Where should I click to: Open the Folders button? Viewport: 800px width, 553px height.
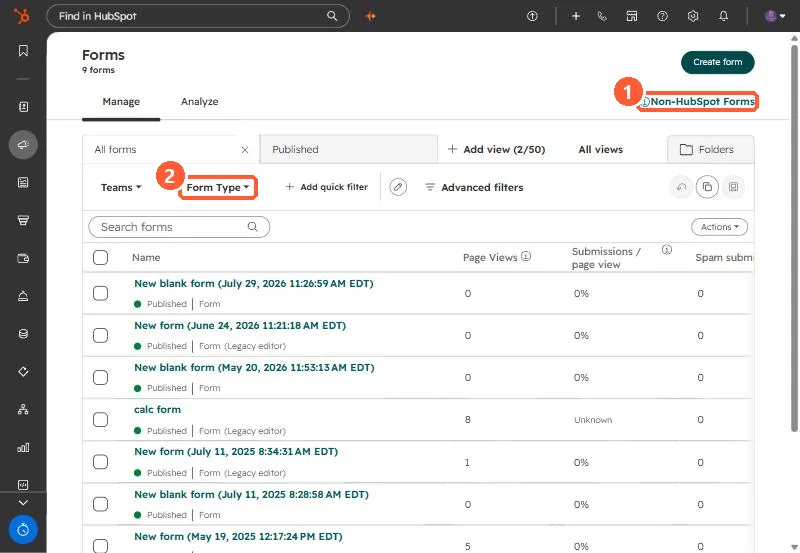tap(711, 149)
